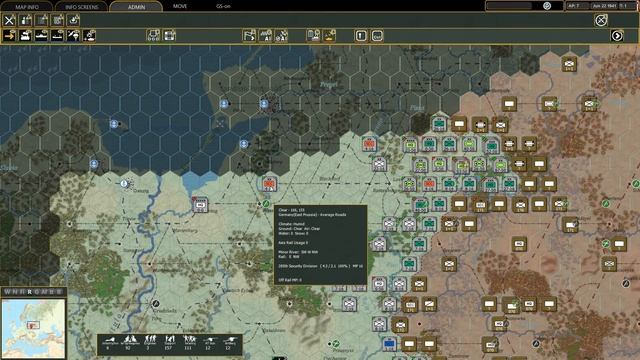Click the crossed-X icon in the first toolbar row

tap(9, 20)
